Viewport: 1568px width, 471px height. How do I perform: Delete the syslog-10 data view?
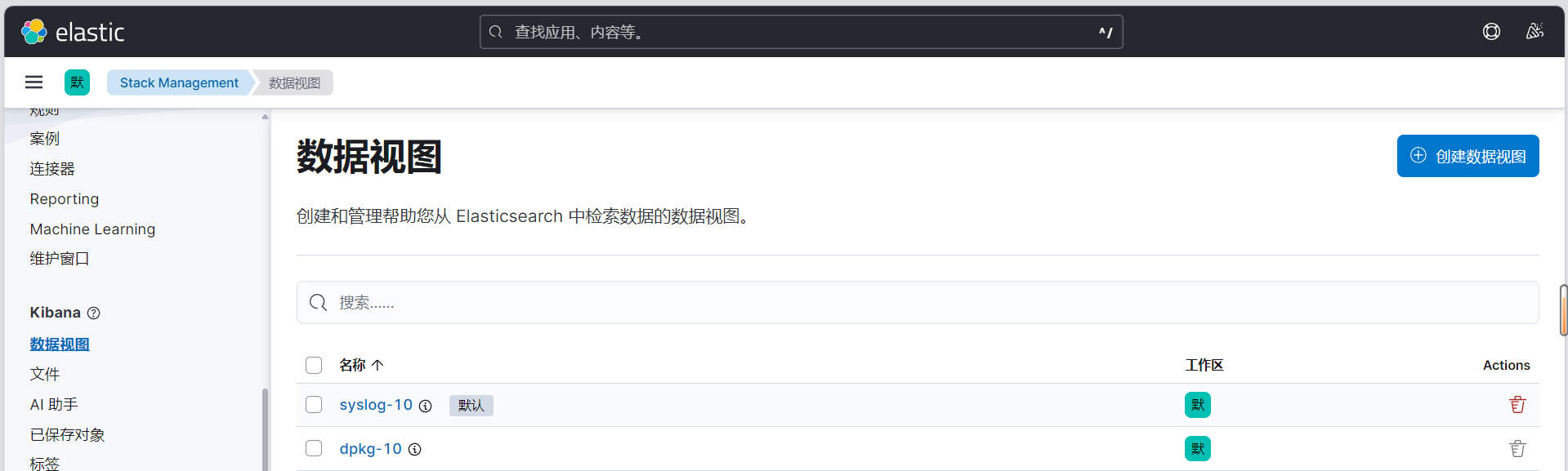coord(1517,405)
